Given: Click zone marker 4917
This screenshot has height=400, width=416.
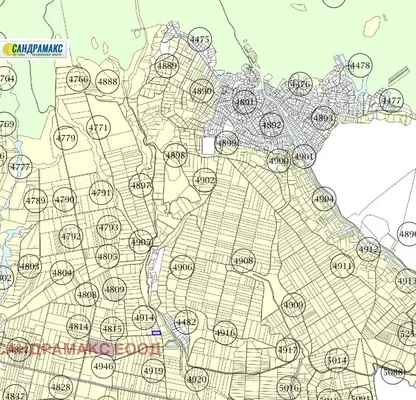Looking at the screenshot, I should 287,350.
